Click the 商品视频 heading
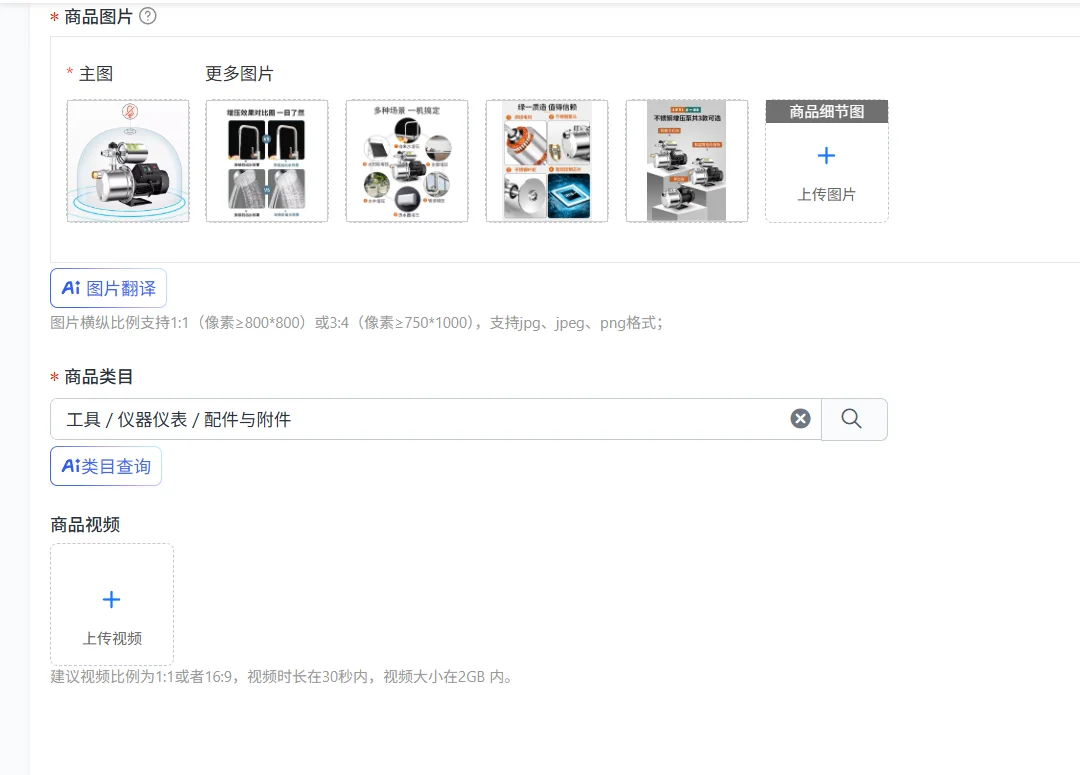Viewport: 1080px width, 775px height. [85, 525]
